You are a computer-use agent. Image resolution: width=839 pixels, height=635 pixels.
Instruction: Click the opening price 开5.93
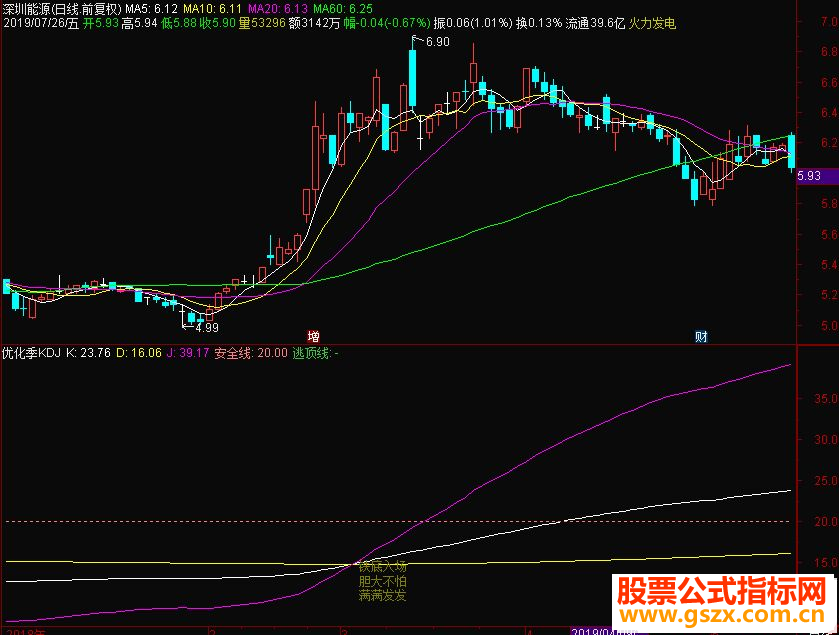pos(101,23)
